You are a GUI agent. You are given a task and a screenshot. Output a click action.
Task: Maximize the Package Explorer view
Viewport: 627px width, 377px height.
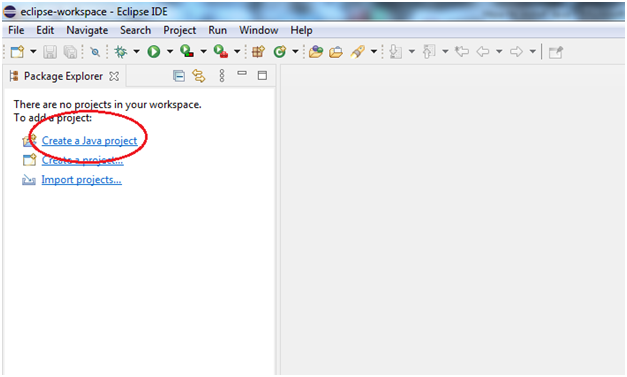click(262, 75)
